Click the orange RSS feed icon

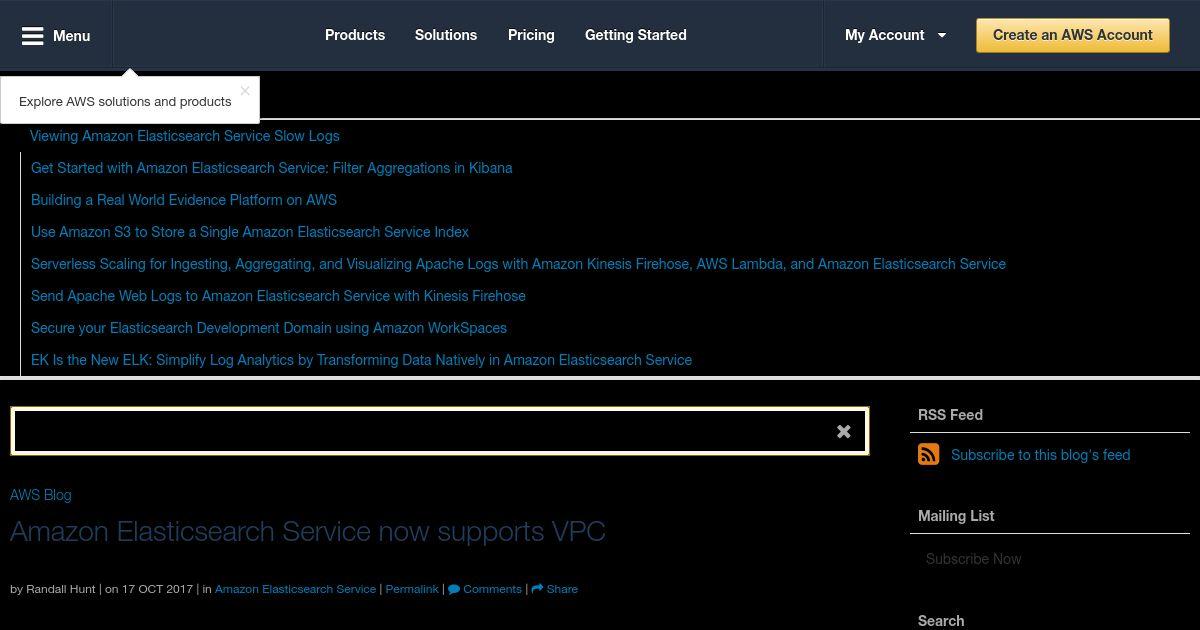click(x=929, y=455)
